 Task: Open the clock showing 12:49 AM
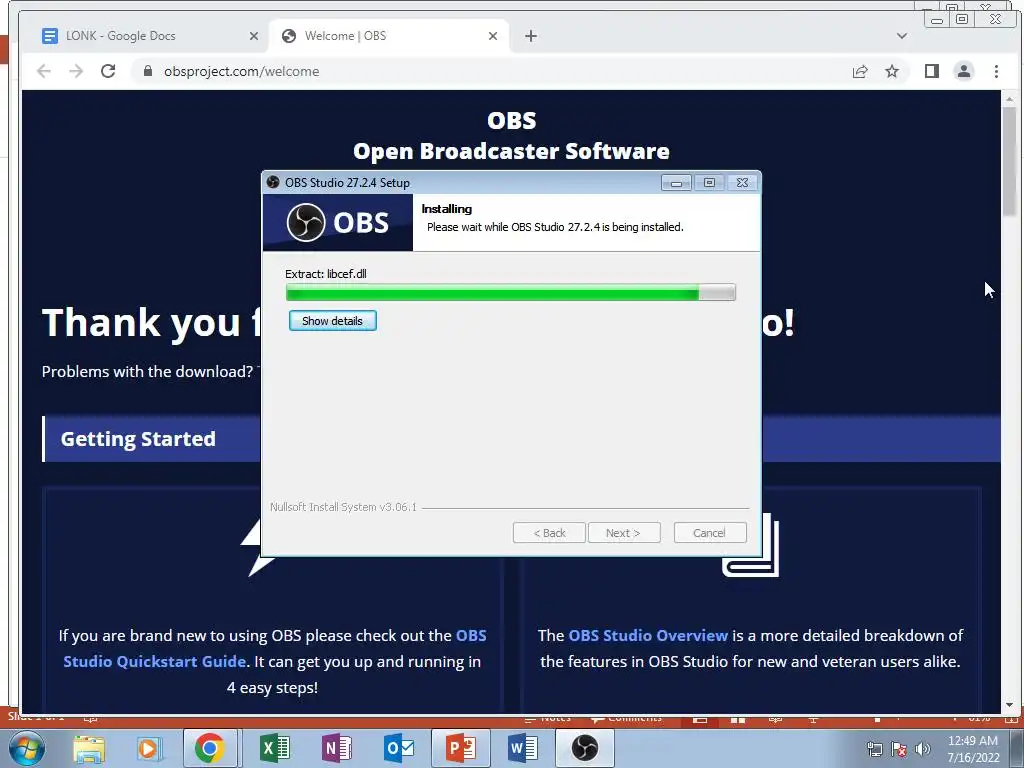click(x=973, y=749)
